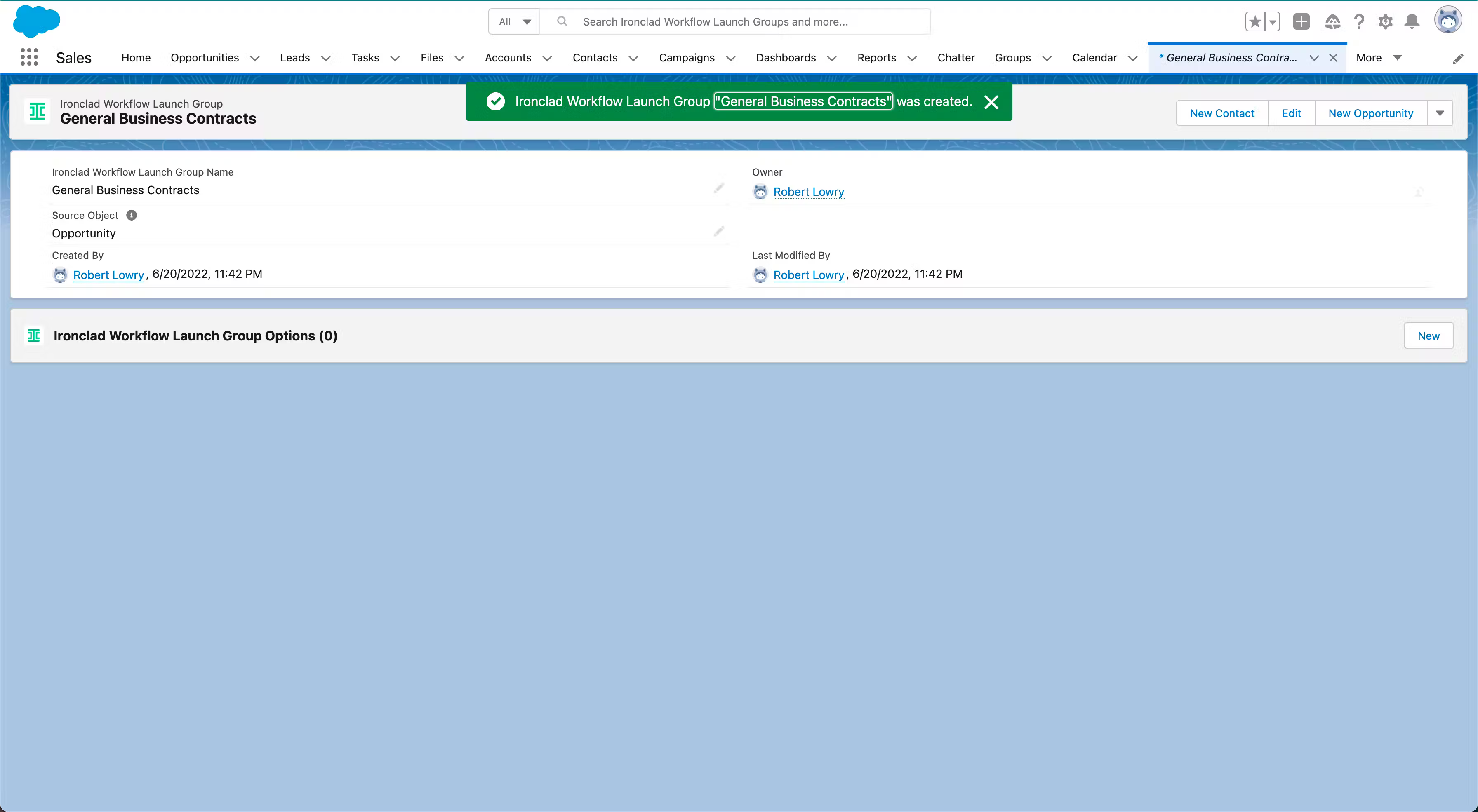Click the Sales app name label
The height and width of the screenshot is (812, 1478).
point(73,57)
